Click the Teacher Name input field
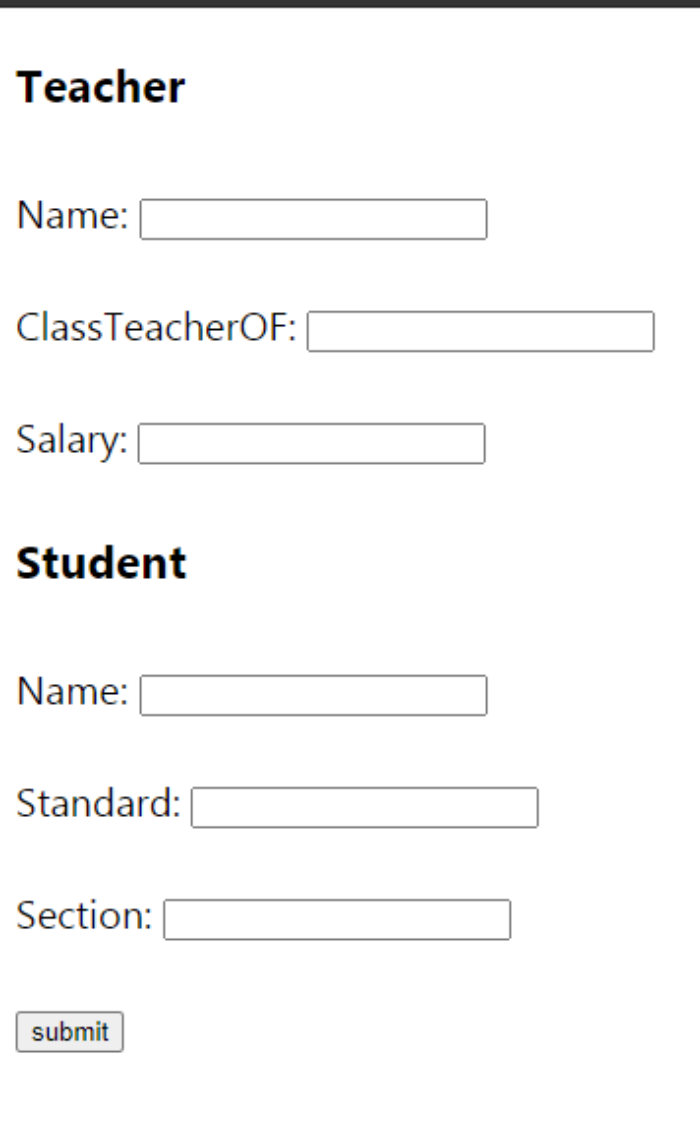The height and width of the screenshot is (1145, 700). pyautogui.click(x=313, y=219)
